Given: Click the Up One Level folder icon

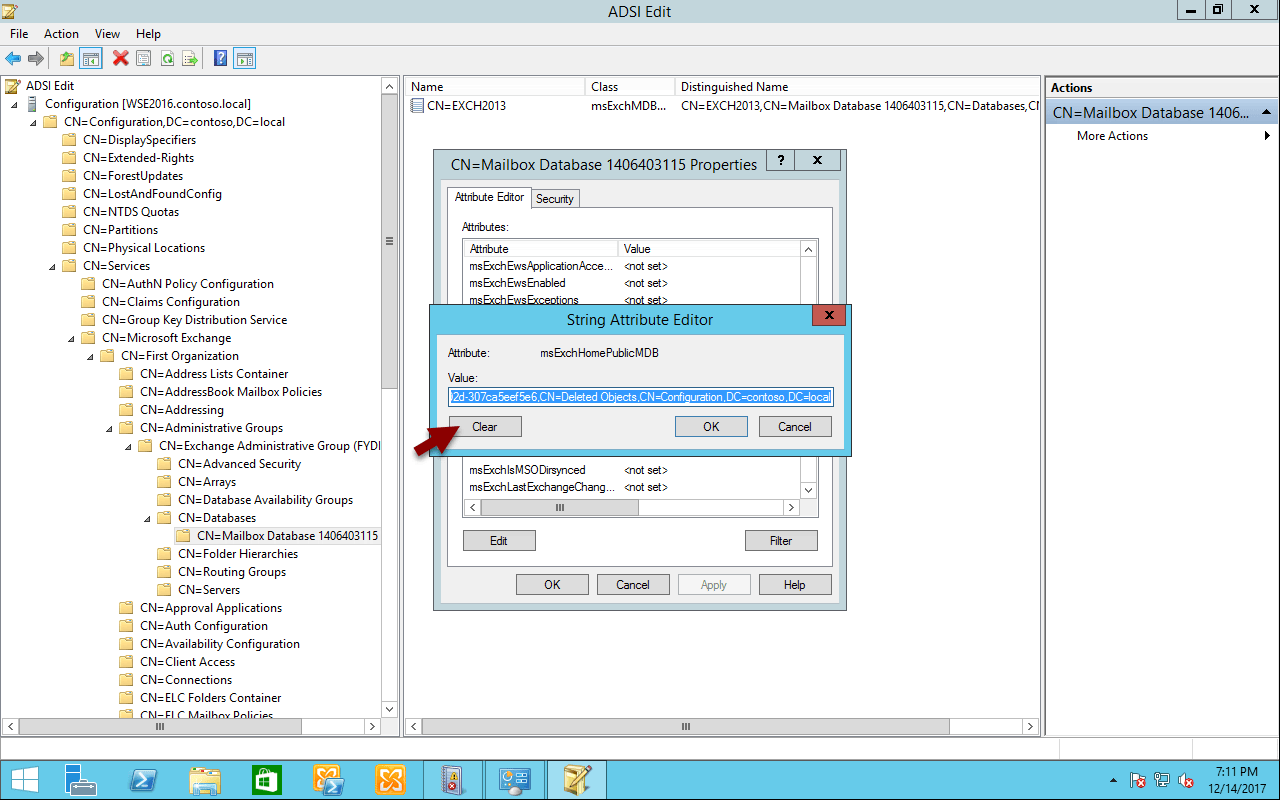Looking at the screenshot, I should 67,59.
